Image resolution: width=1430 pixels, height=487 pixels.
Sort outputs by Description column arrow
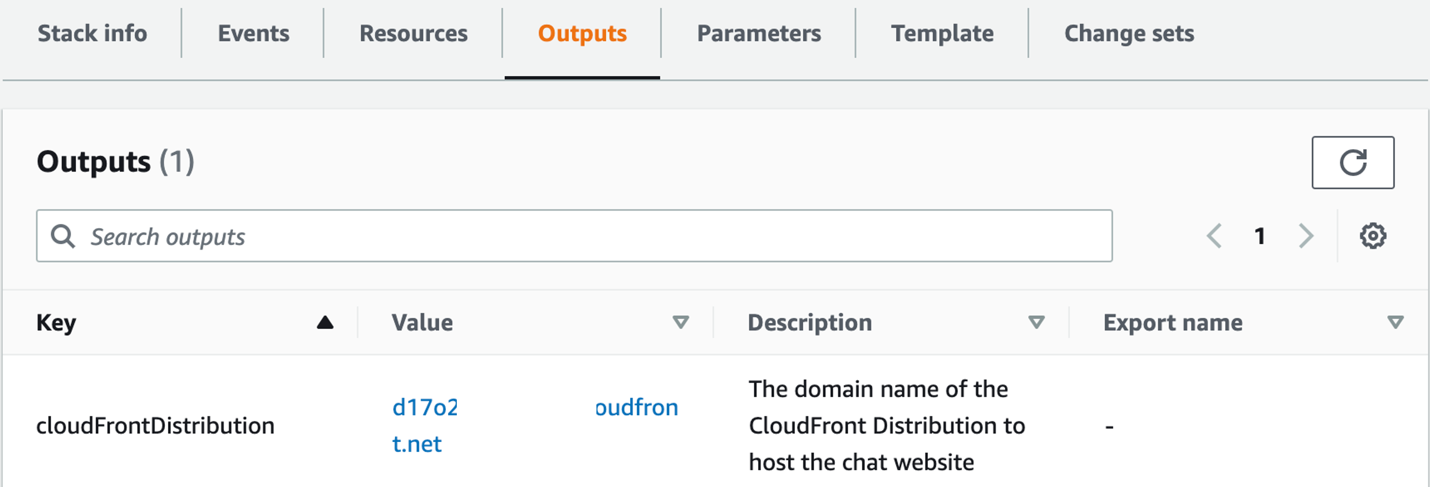coord(1037,322)
